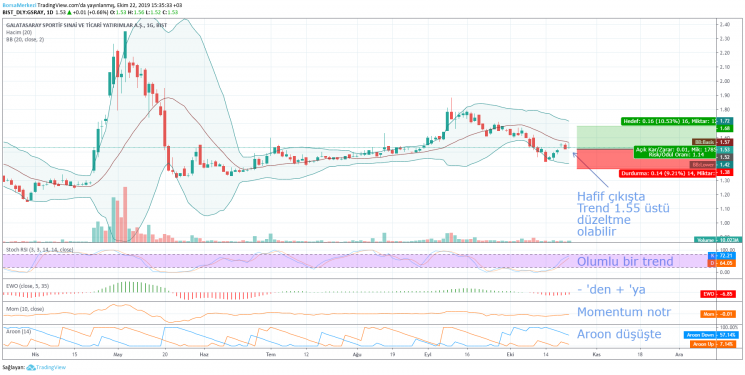Click the 1.72 price scale tag

[724, 122]
